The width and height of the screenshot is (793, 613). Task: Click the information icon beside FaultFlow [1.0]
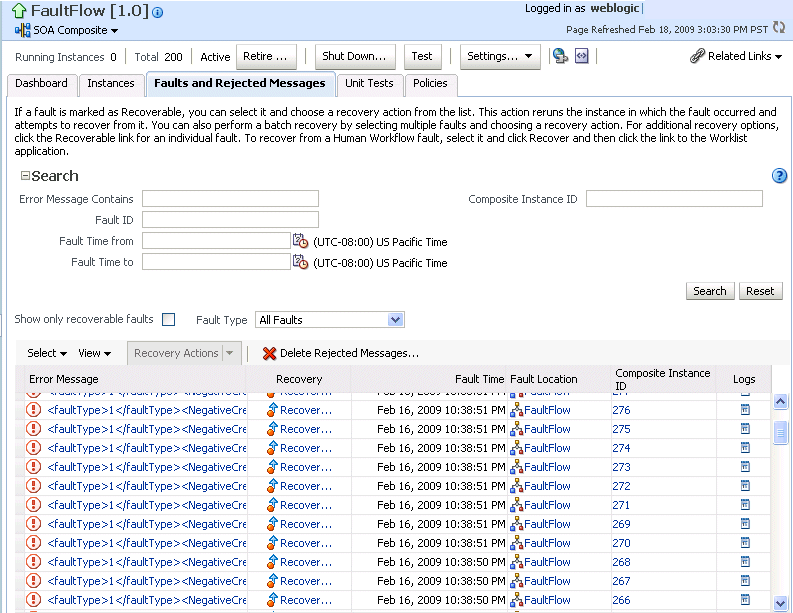(x=157, y=13)
